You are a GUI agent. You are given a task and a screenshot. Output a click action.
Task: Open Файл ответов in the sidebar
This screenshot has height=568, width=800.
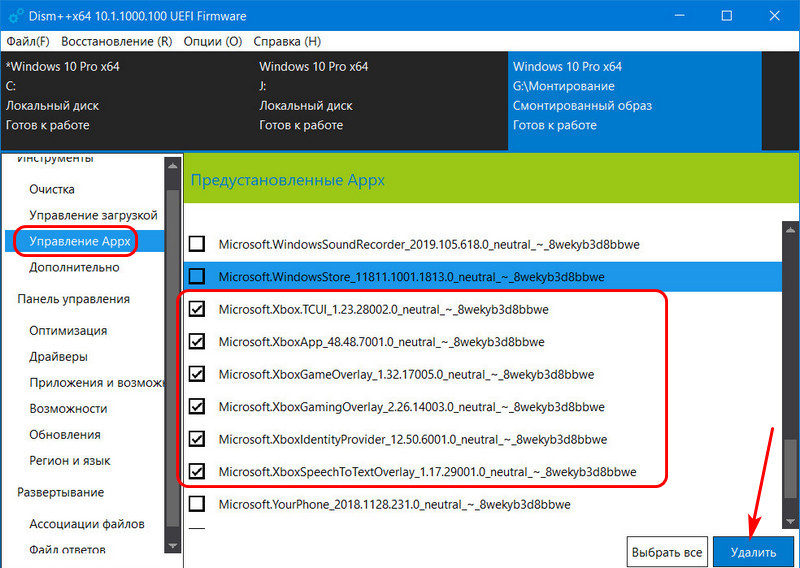click(67, 550)
